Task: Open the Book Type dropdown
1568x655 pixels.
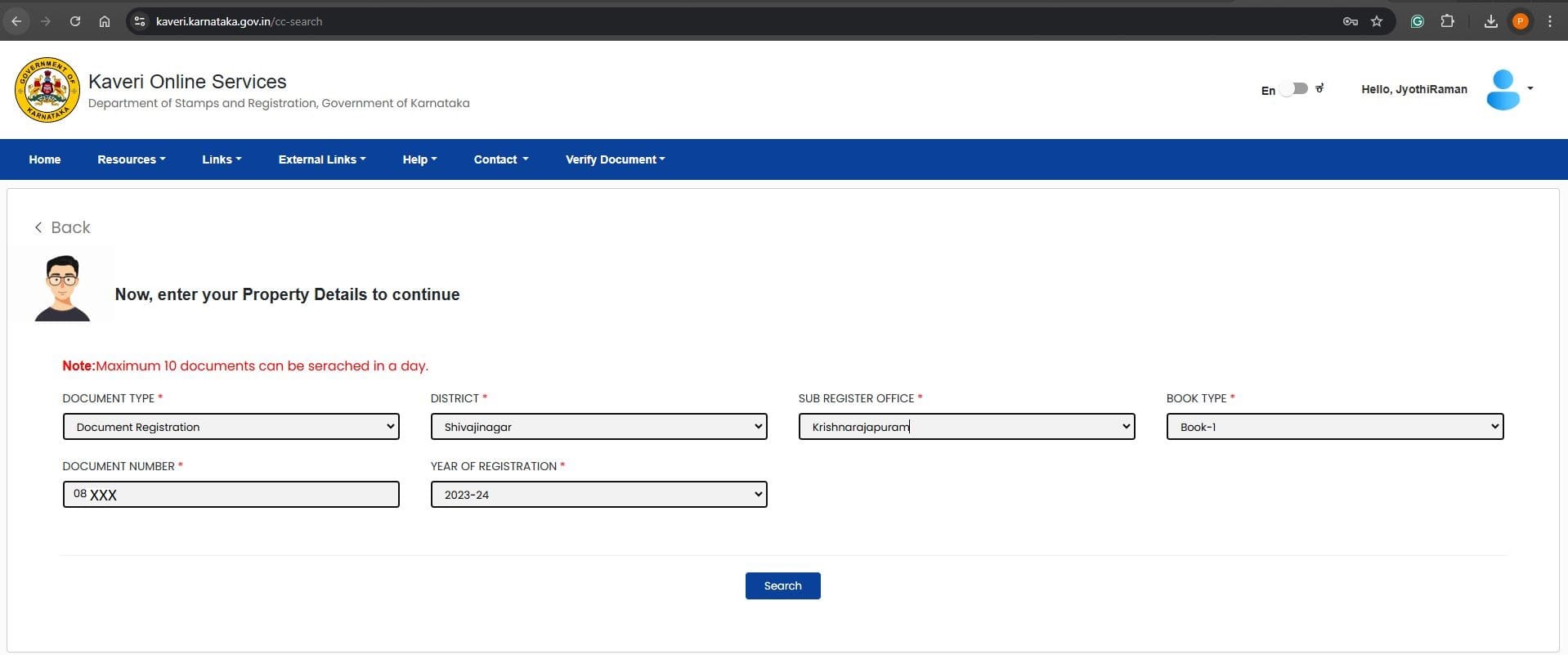Action: tap(1334, 427)
